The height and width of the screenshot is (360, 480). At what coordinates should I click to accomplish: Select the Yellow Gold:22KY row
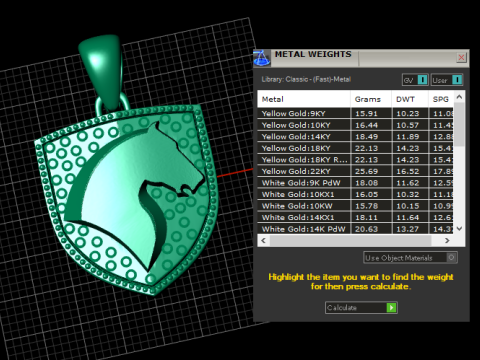pos(356,171)
